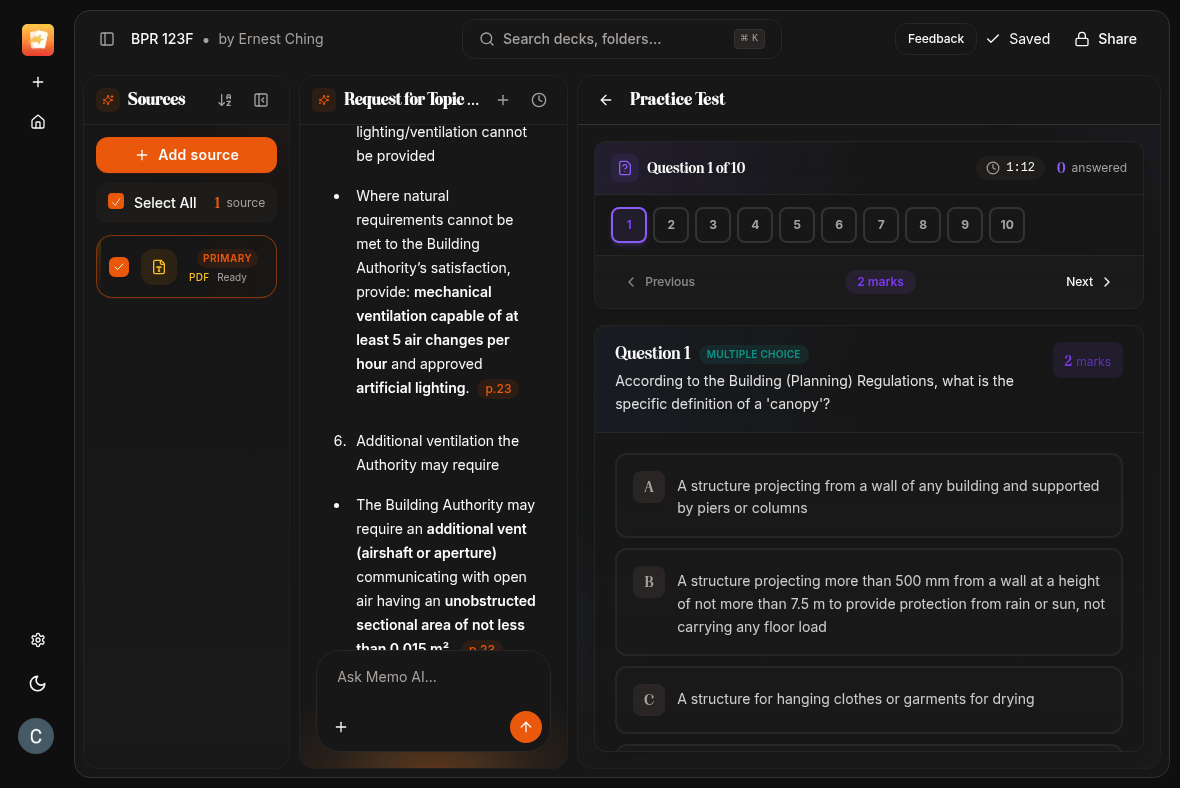This screenshot has height=788, width=1180.
Task: Select answer option A
Action: coord(868,496)
